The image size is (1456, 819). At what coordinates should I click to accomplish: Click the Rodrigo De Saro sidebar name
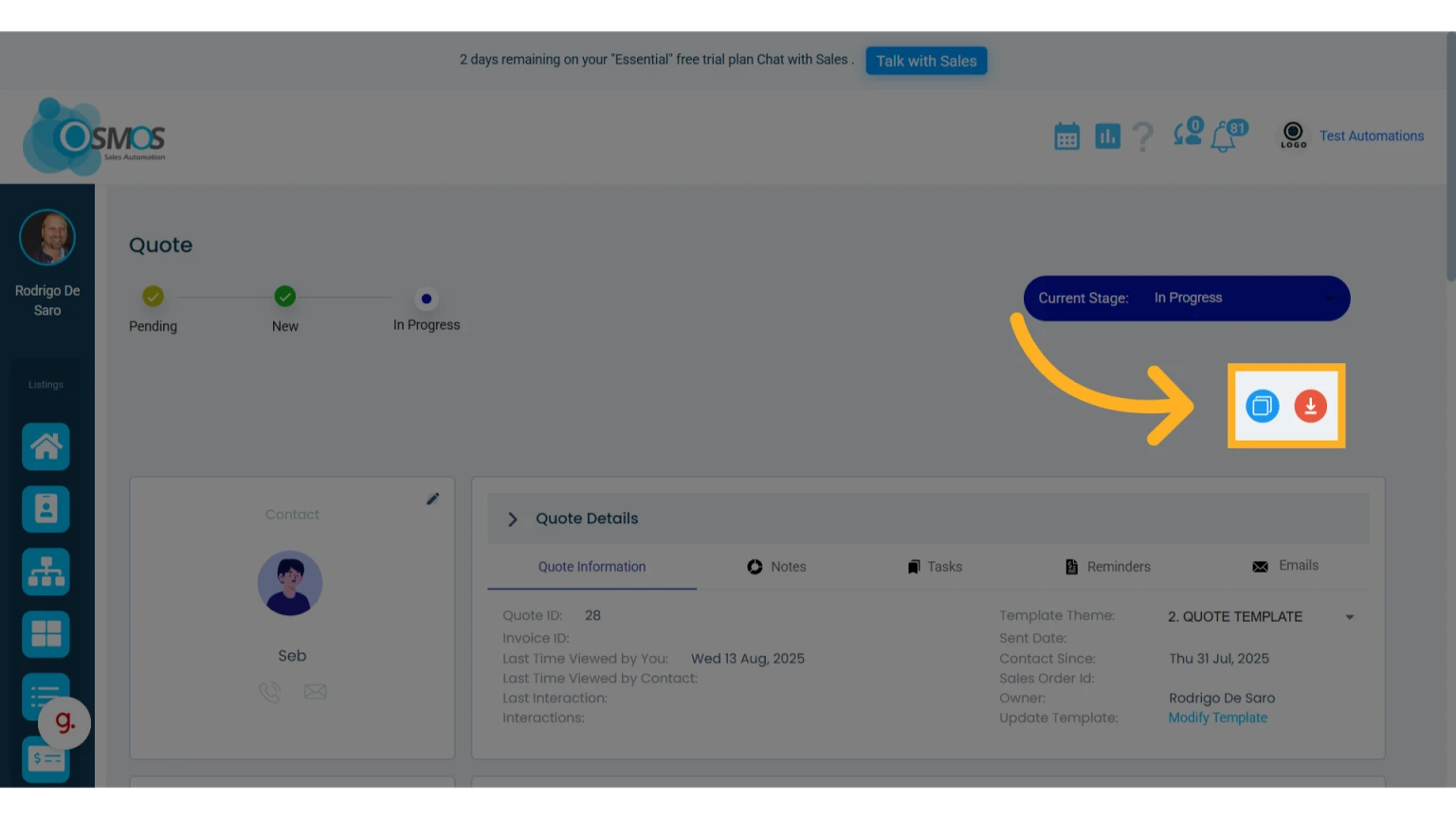tap(47, 300)
